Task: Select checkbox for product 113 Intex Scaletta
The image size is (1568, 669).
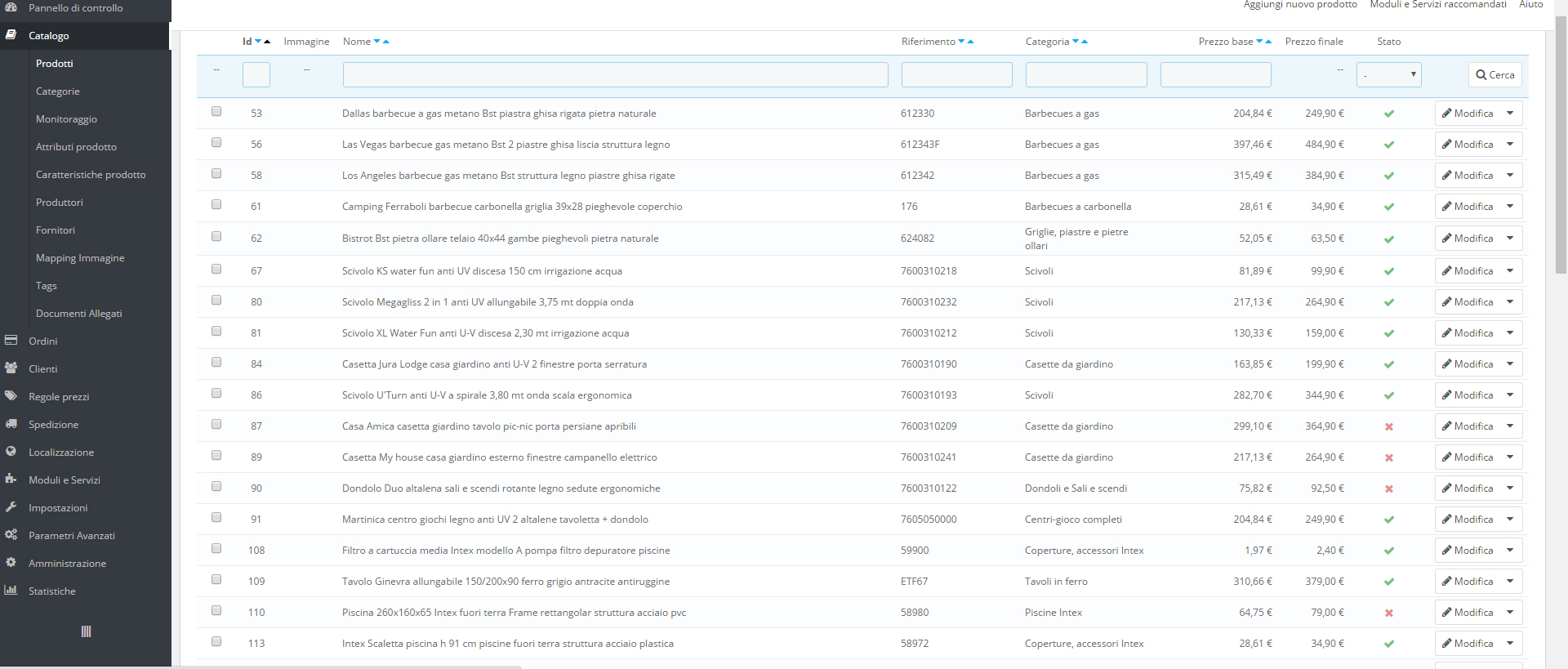Action: pos(216,641)
